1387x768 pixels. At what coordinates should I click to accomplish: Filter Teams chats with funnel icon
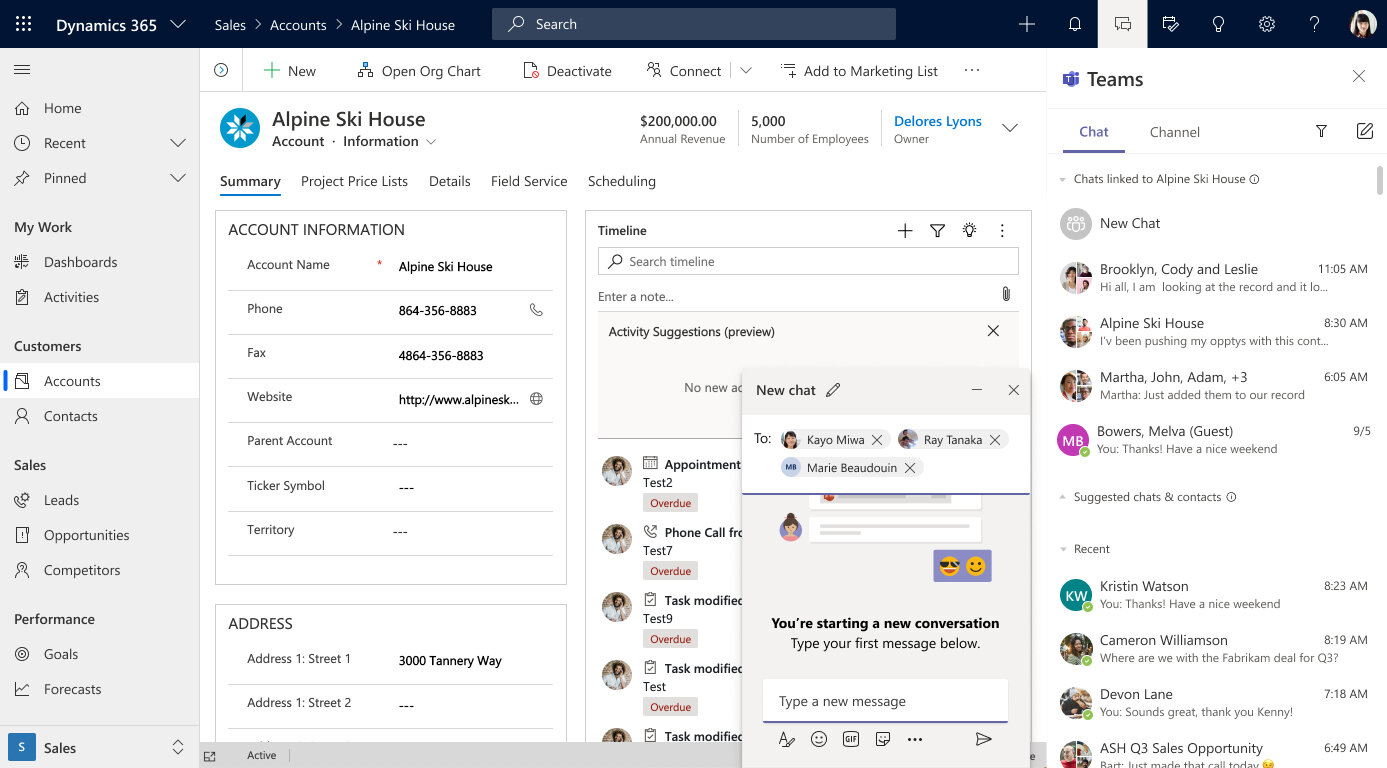[x=1321, y=131]
